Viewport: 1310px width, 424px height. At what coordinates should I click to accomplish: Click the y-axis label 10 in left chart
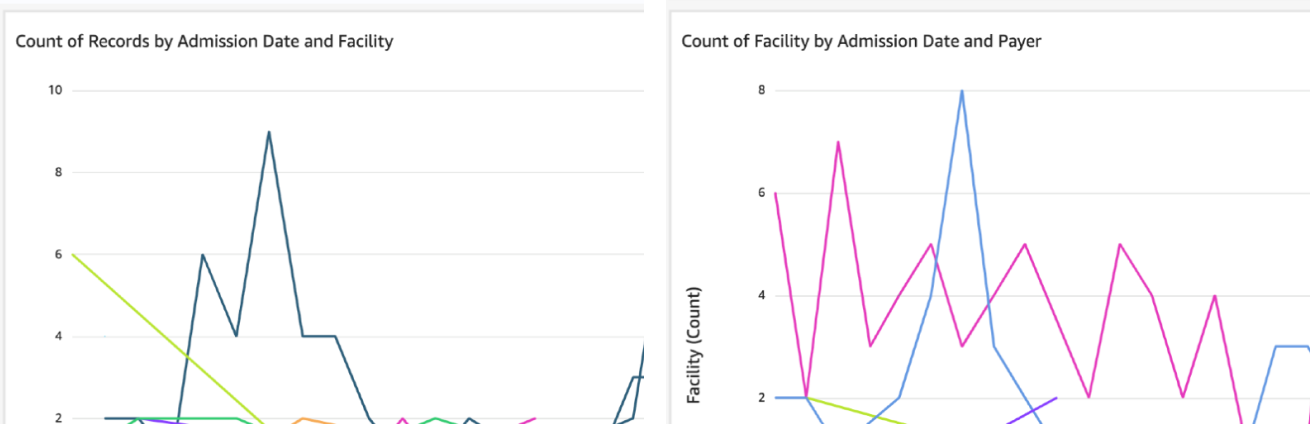(55, 91)
